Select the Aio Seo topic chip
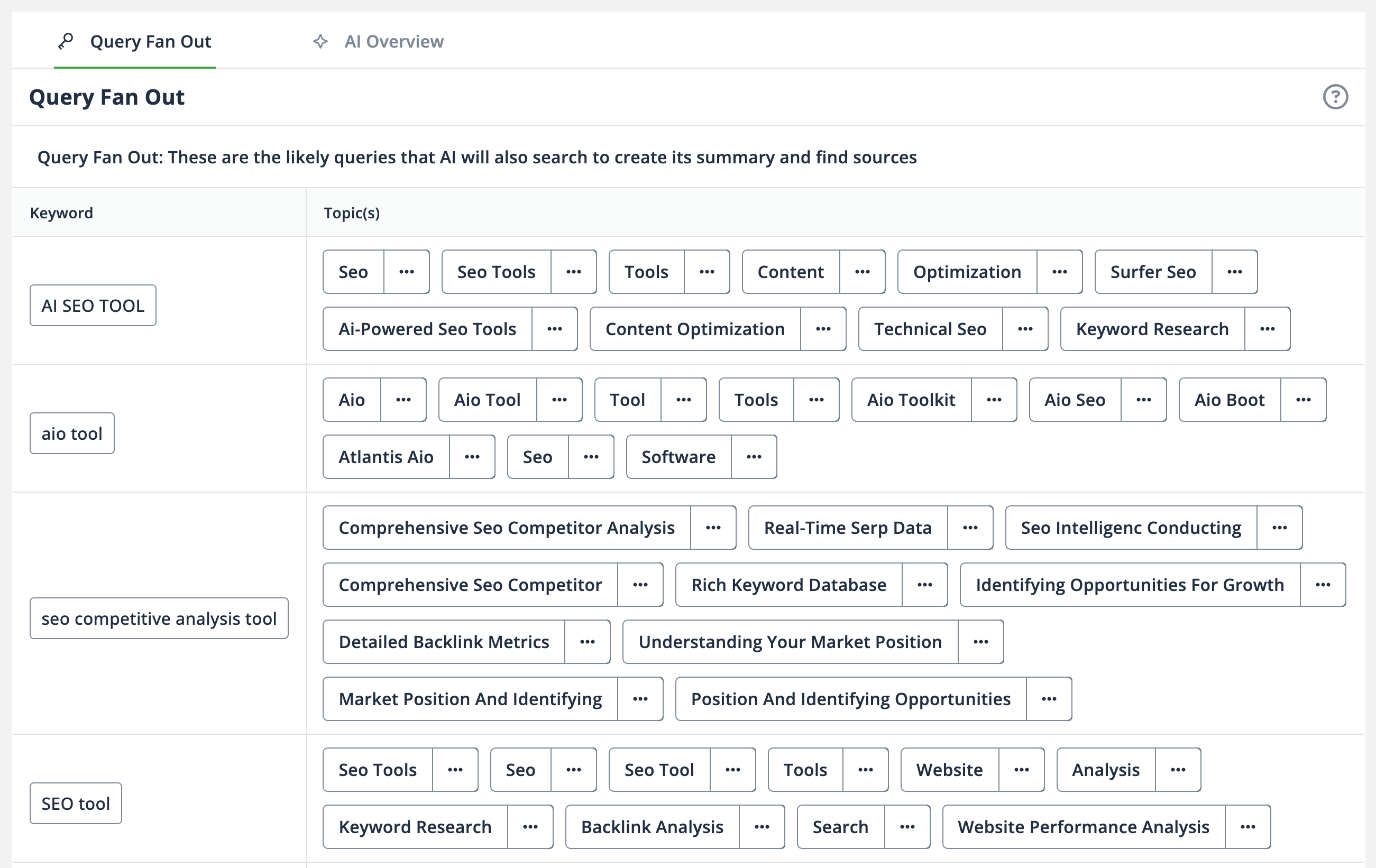 1075,400
